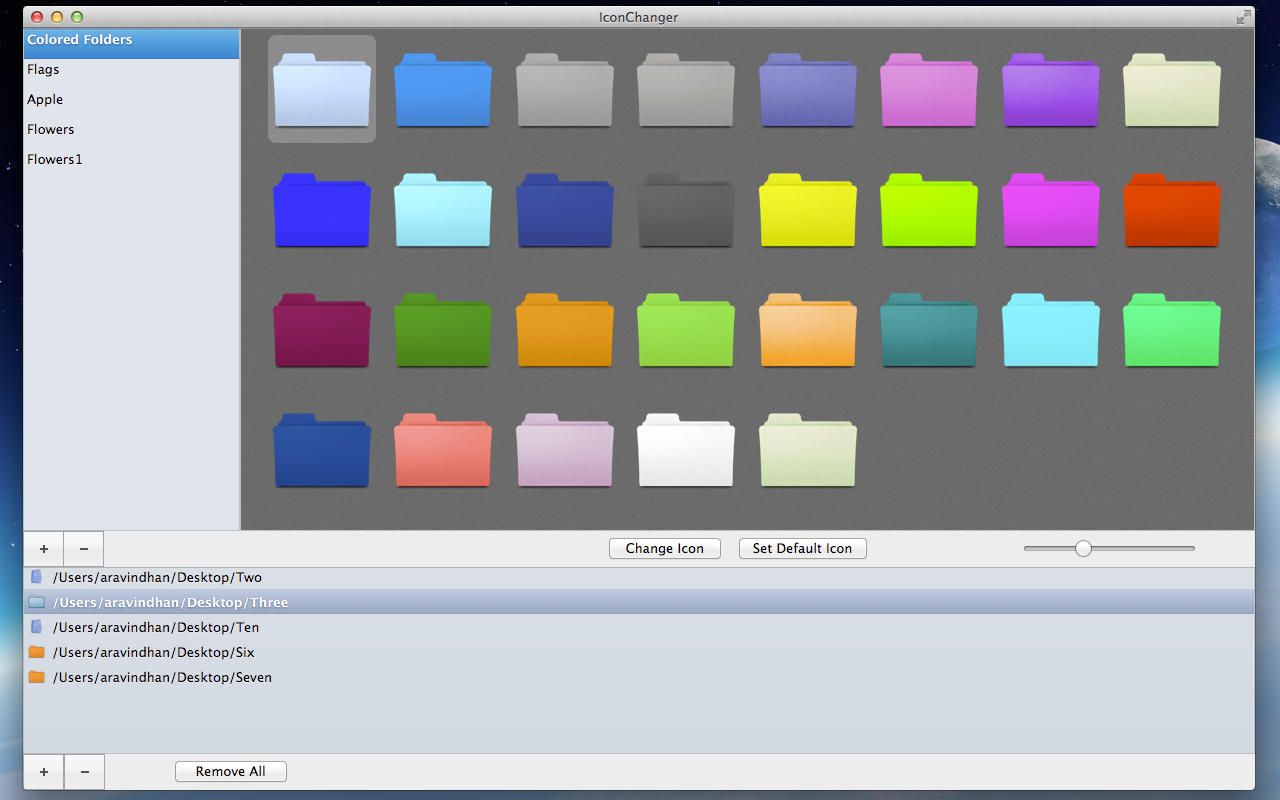
Task: Click the Remove All button
Action: 230,771
